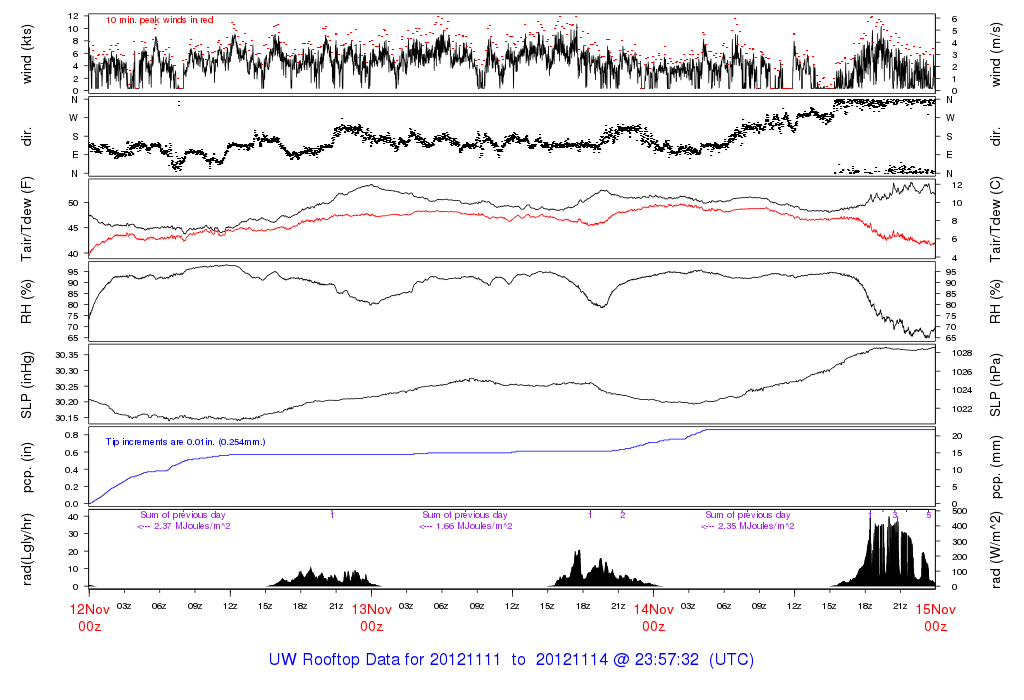Select the 'Tair/Tdew (F)' axis title
Viewport: 1024px width, 700px height.
(29, 218)
